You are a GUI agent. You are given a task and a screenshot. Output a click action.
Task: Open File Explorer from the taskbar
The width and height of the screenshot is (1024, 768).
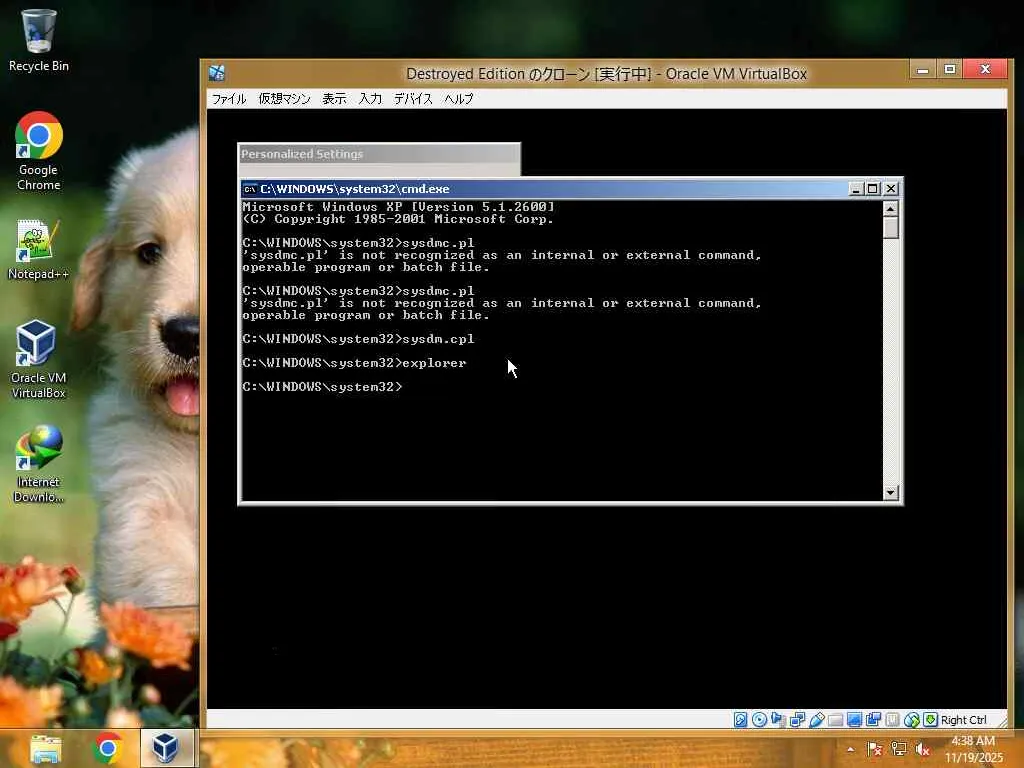click(46, 748)
